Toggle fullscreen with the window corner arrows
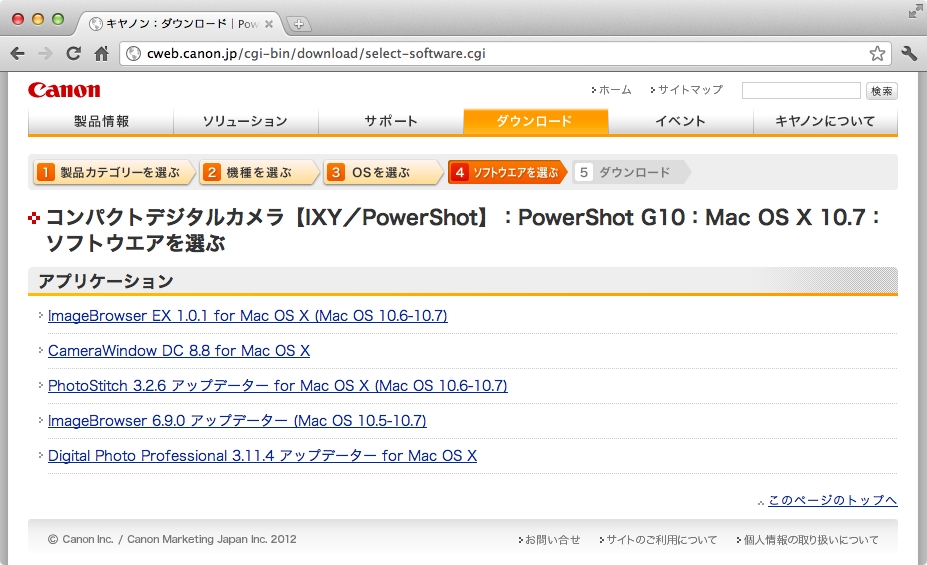The image size is (927, 565). tap(915, 11)
